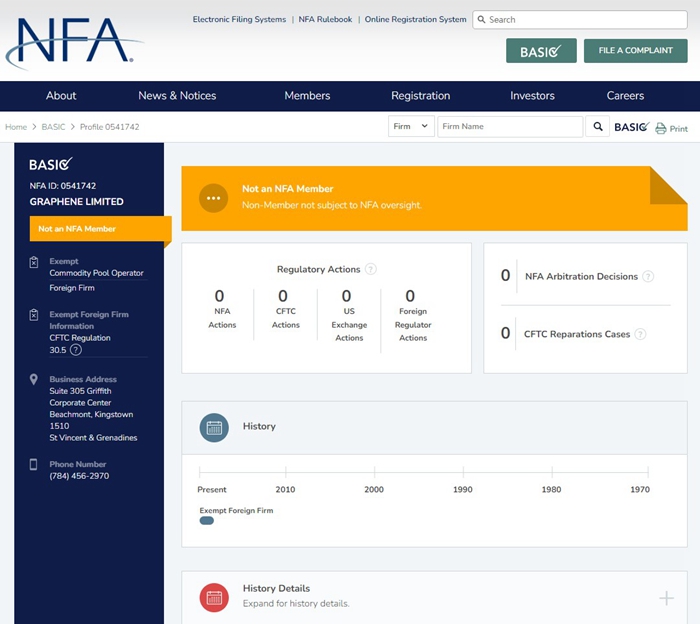Viewport: 700px width, 624px height.
Task: Open the NFA Rulebook link
Action: 325,20
